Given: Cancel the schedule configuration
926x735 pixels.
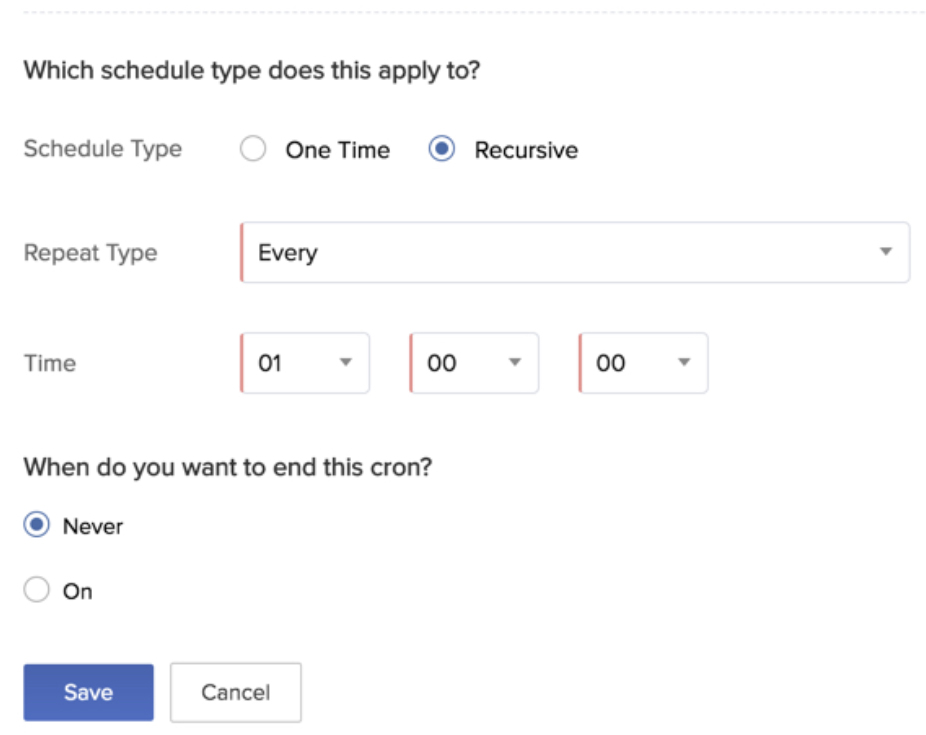Looking at the screenshot, I should coord(235,691).
